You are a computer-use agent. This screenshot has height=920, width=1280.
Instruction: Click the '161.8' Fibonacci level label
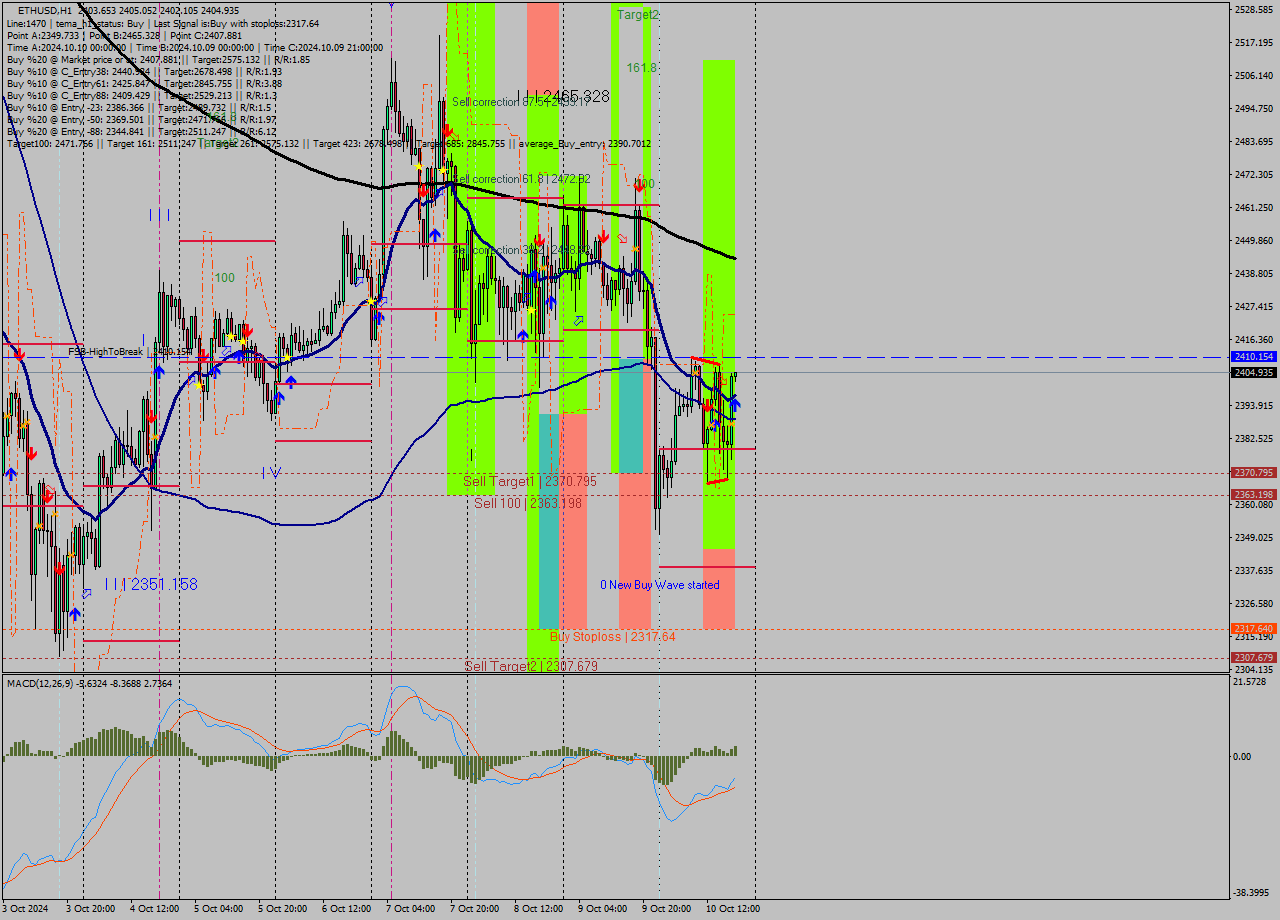click(642, 68)
